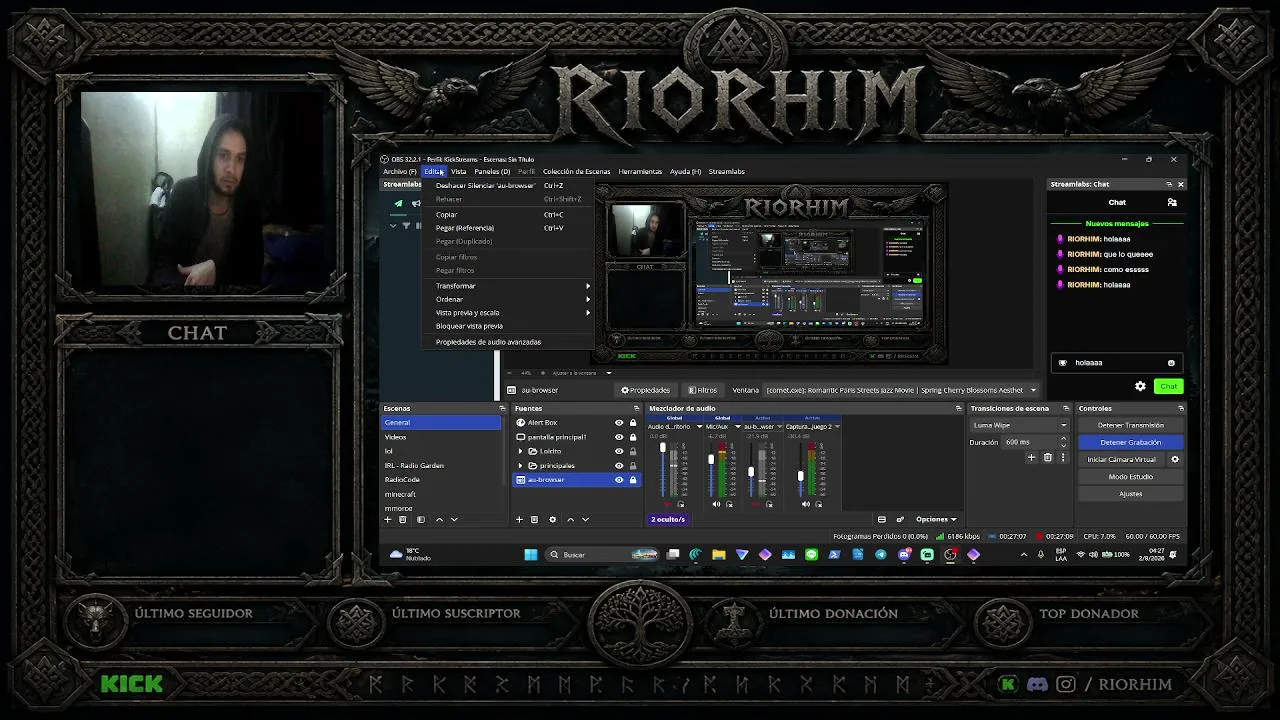Open the transition three-dot options menu
Screen dimensions: 1280x720
click(1061, 458)
